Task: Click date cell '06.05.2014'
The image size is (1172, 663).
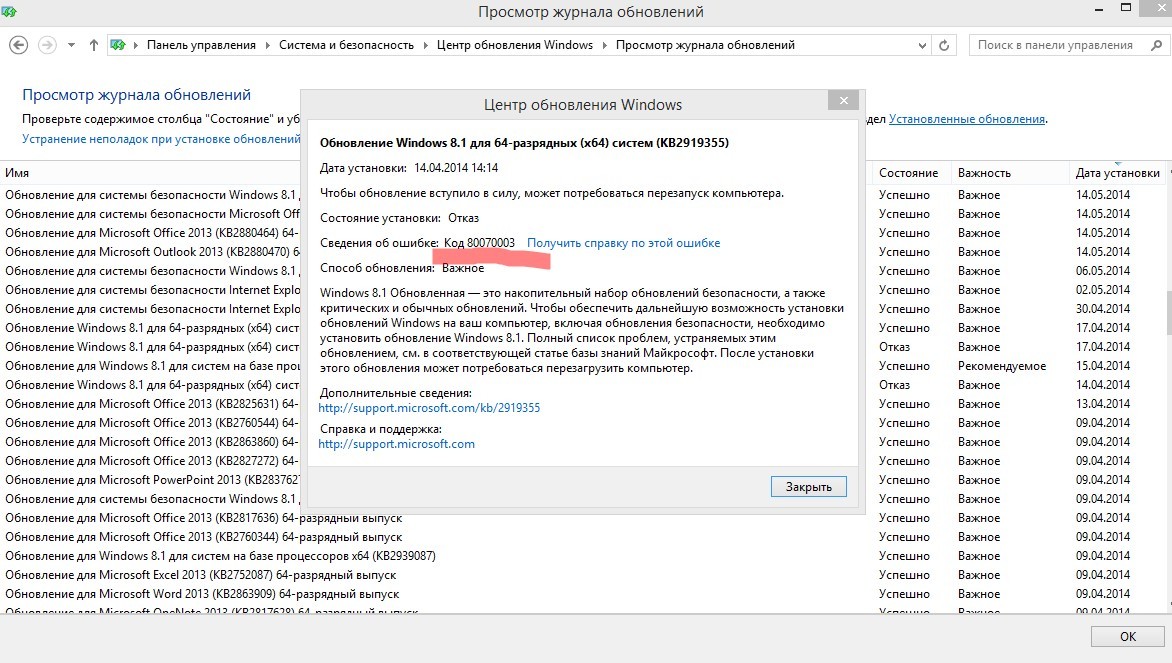Action: click(1102, 271)
